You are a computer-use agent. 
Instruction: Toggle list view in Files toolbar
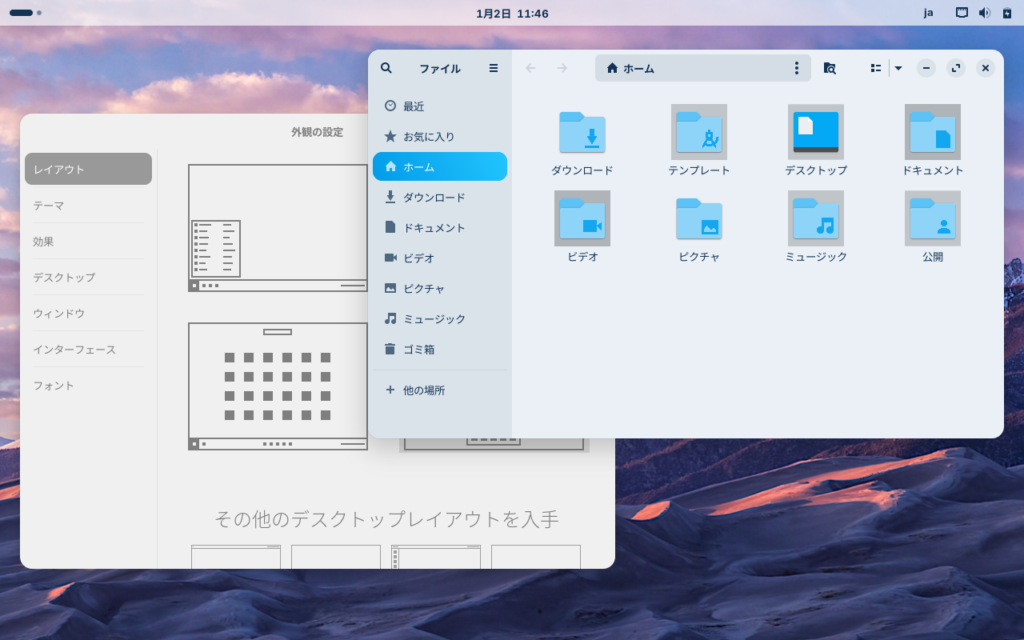click(876, 68)
